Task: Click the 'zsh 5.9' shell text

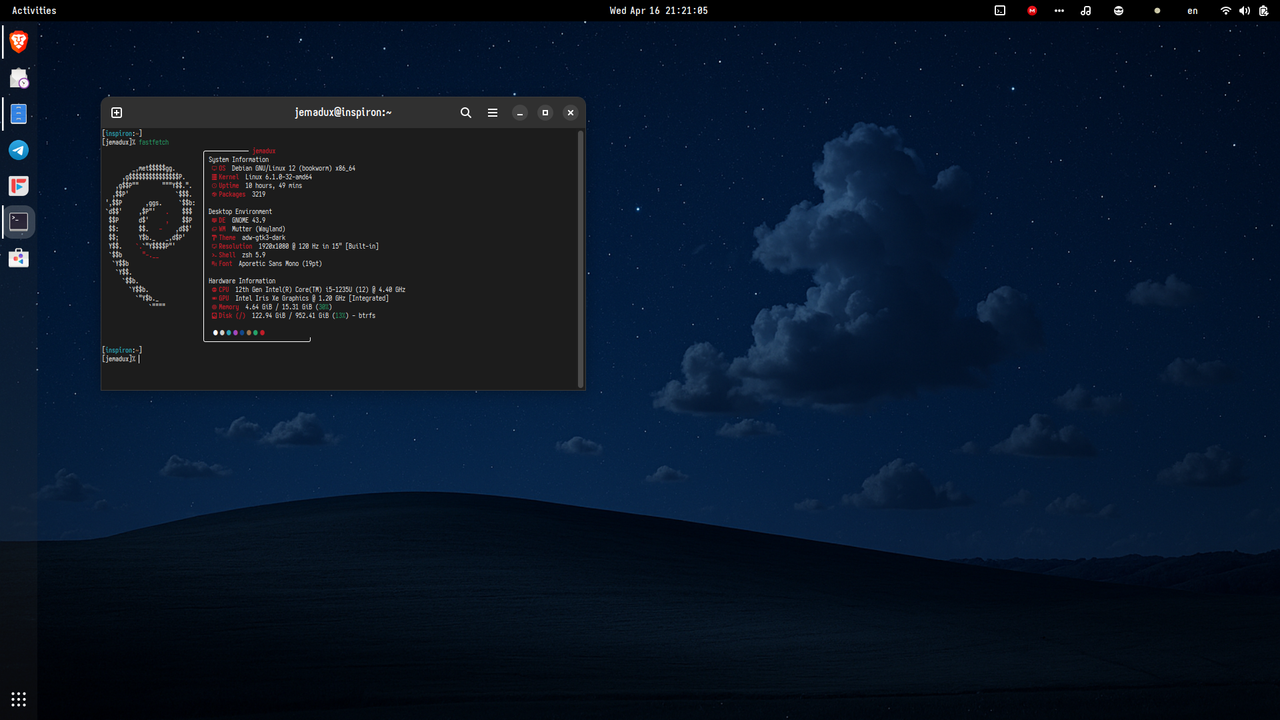Action: 253,255
